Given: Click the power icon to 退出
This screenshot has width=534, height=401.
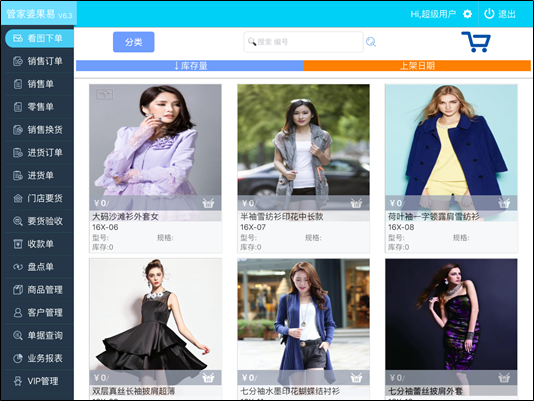Looking at the screenshot, I should [489, 14].
